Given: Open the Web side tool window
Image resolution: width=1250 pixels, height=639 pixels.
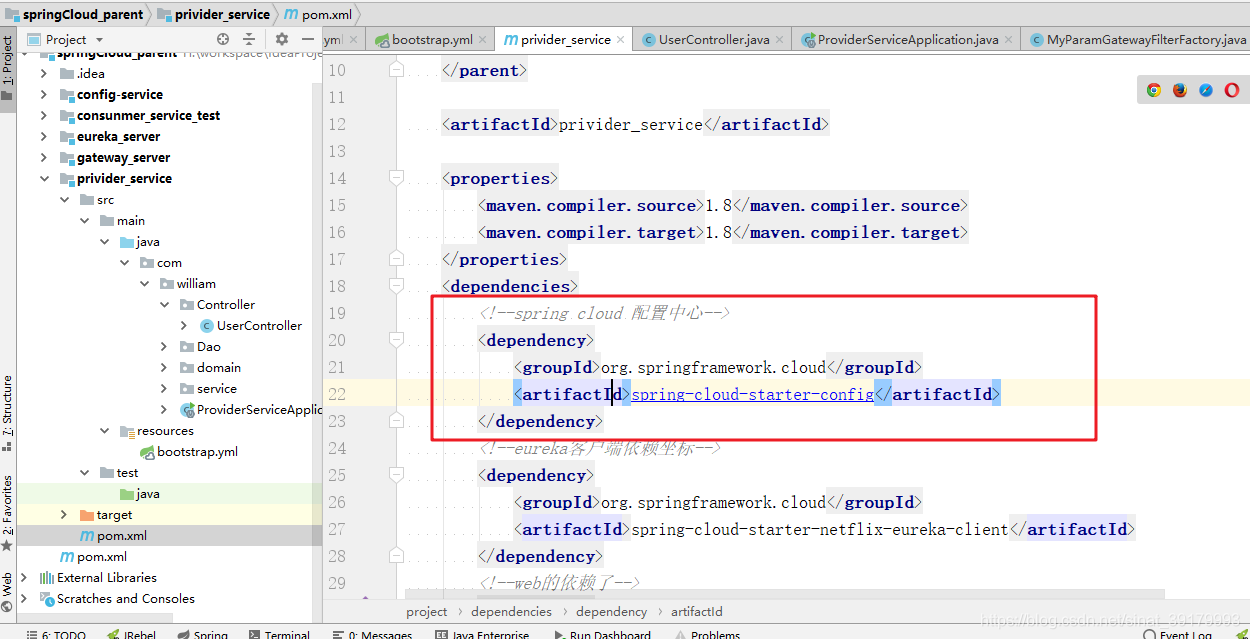Looking at the screenshot, I should [x=7, y=591].
